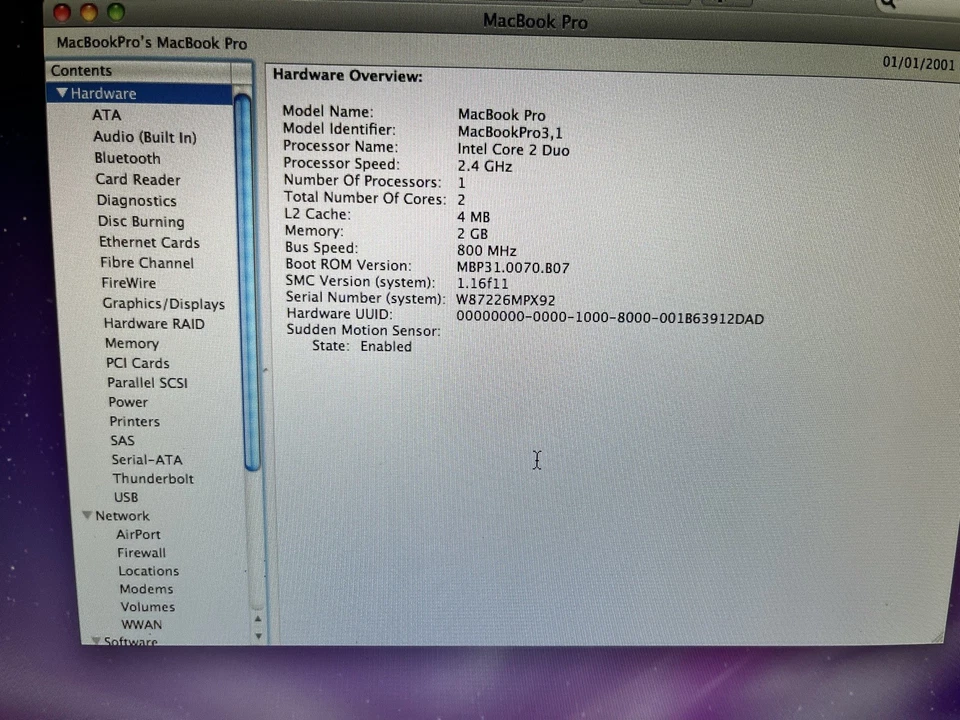Open the Bluetooth hardware section
The image size is (960, 720).
tap(127, 158)
